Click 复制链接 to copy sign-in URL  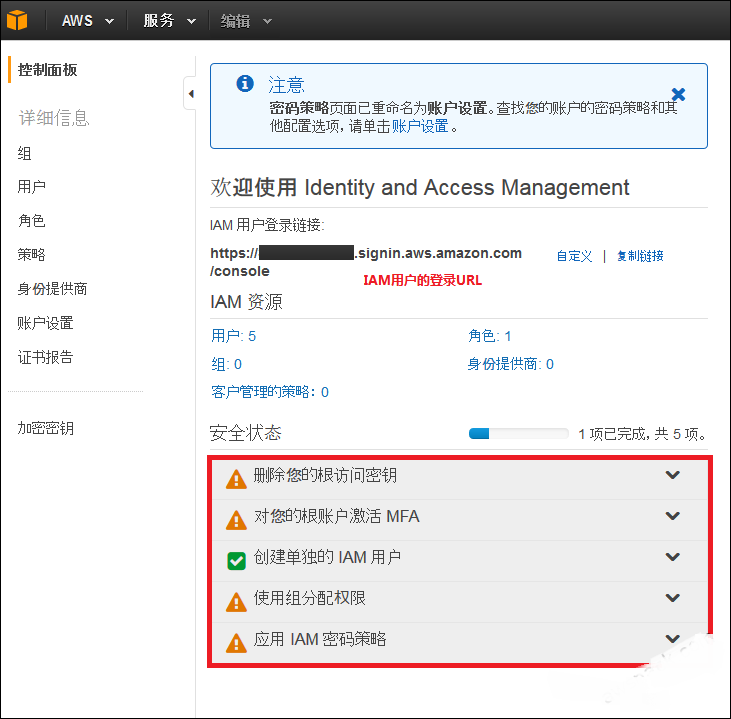click(x=640, y=256)
